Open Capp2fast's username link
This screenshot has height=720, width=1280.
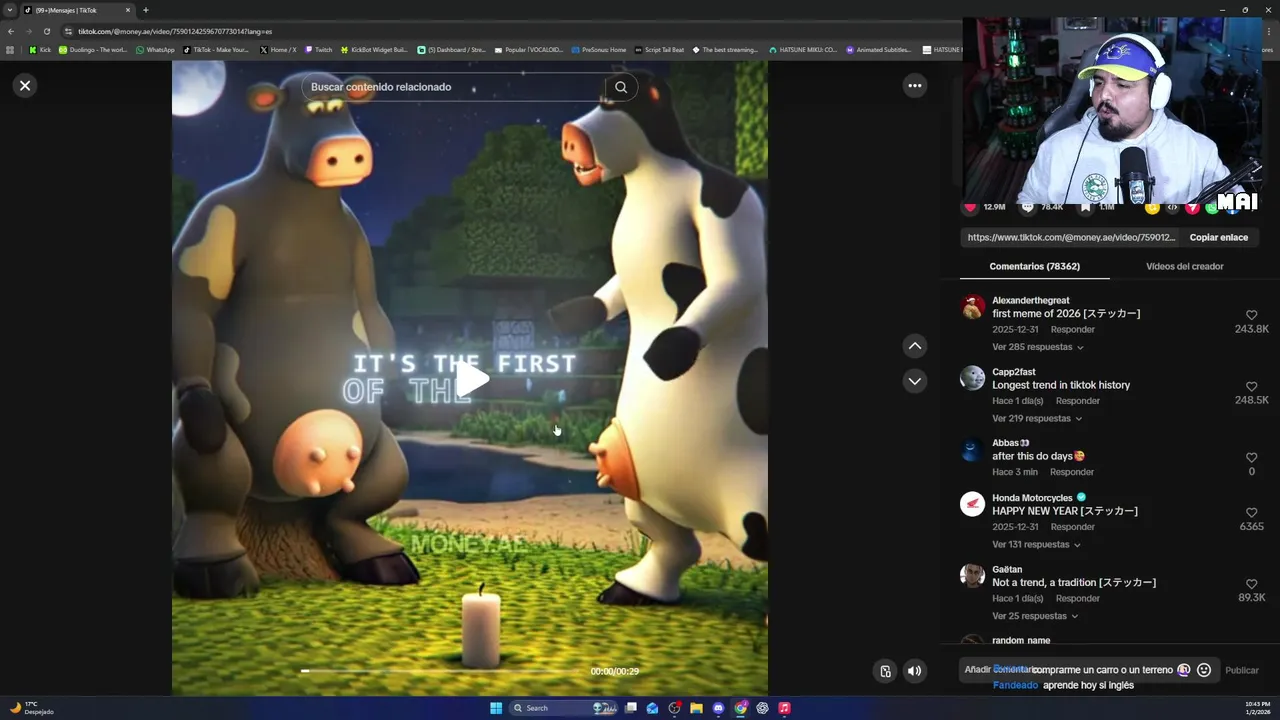point(1013,372)
